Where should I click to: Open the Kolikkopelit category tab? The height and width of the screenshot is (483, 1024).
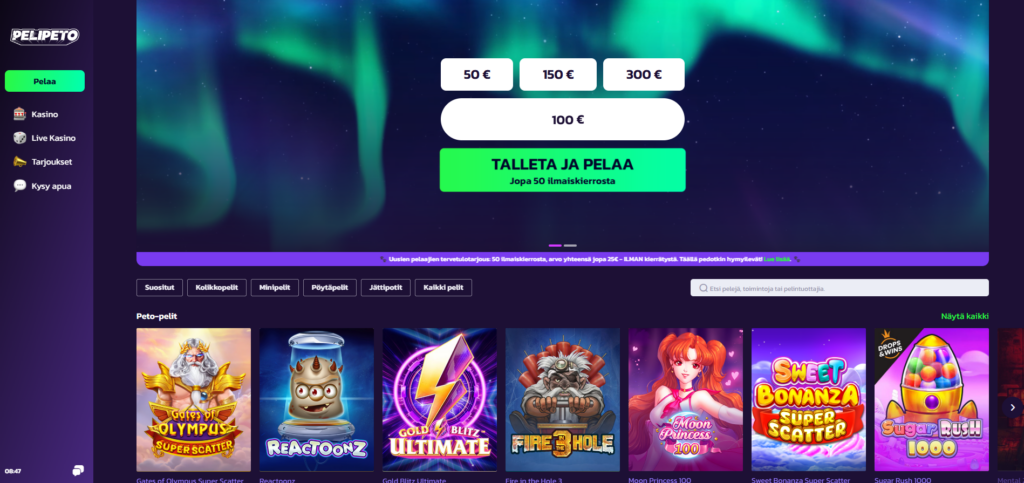(217, 288)
